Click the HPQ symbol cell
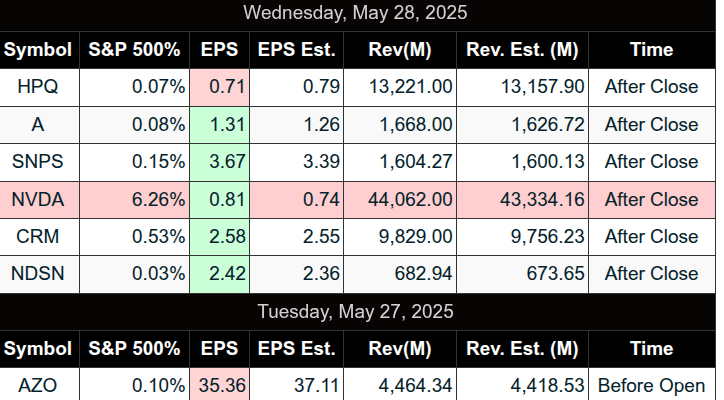The height and width of the screenshot is (400, 724). pos(38,87)
